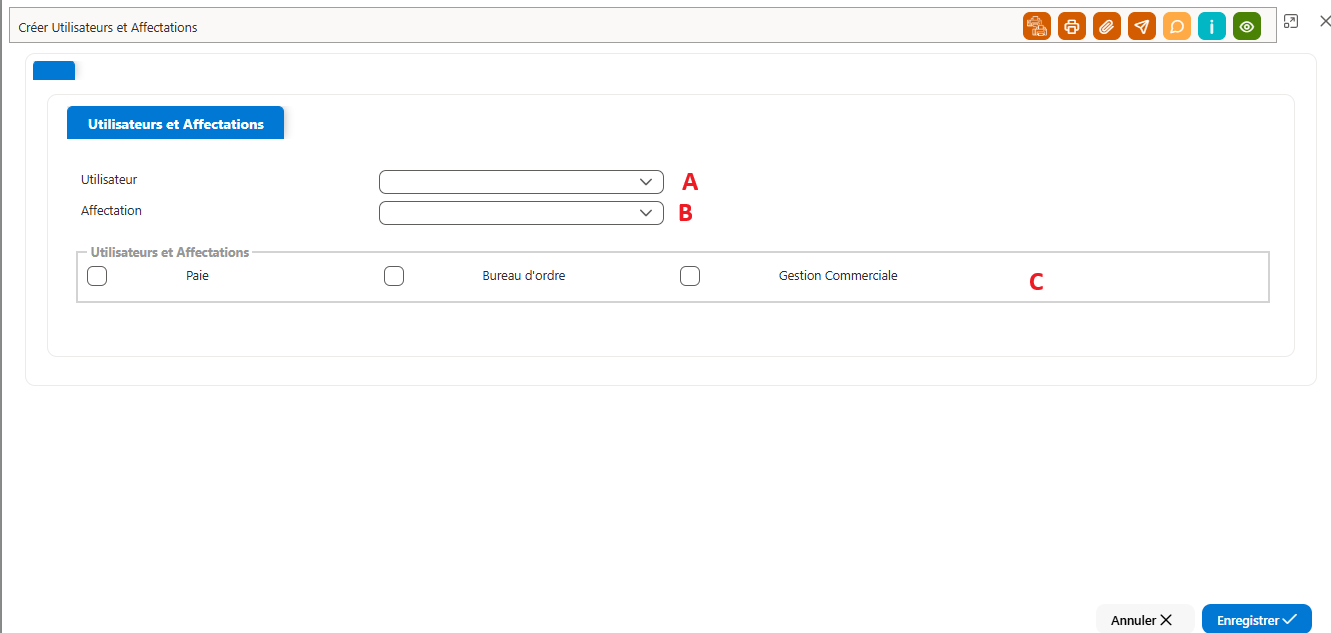Click inside the Utilisateur combo box field
This screenshot has width=1331, height=633.
[x=521, y=182]
